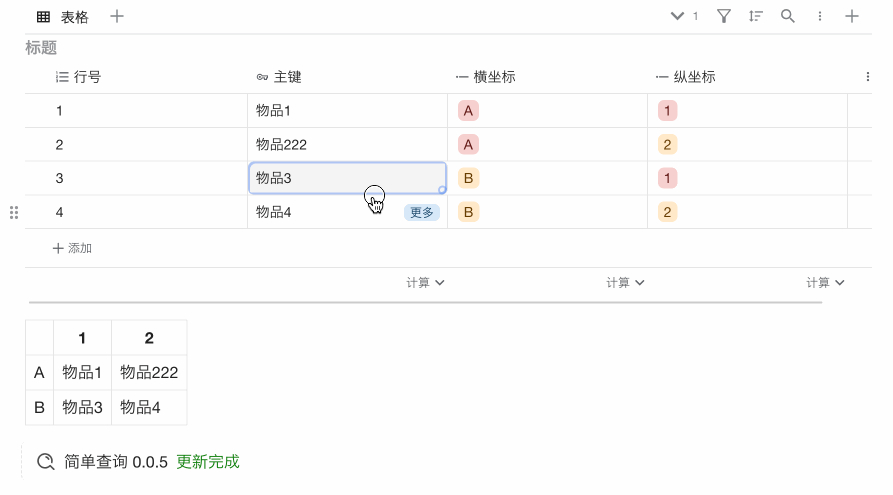Open the 计算 dropdown under 横坐标 column
The image size is (893, 495).
(x=625, y=283)
